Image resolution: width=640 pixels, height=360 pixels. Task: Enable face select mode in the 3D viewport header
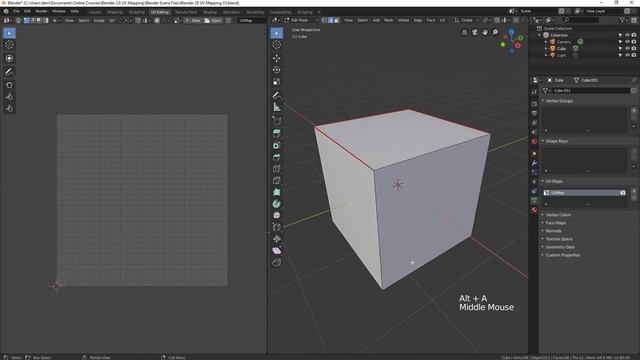point(337,20)
